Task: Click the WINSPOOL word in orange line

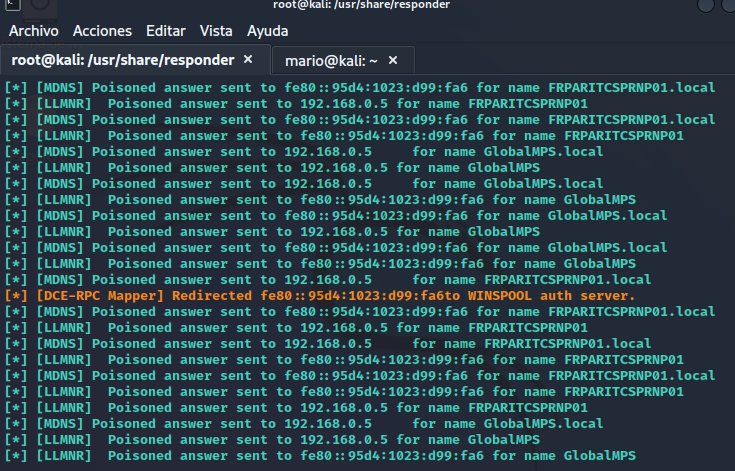Action: pos(500,296)
